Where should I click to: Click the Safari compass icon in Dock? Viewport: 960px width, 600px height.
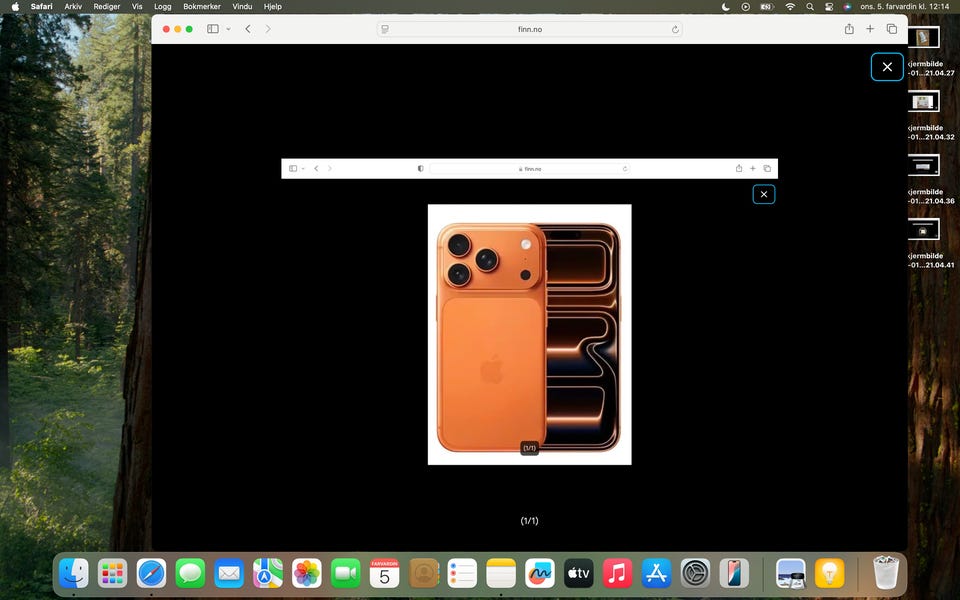pos(151,574)
